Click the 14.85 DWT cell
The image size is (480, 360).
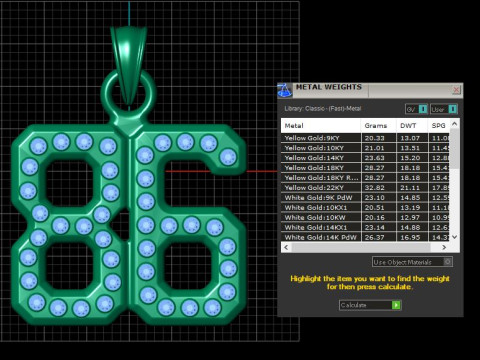click(x=412, y=198)
